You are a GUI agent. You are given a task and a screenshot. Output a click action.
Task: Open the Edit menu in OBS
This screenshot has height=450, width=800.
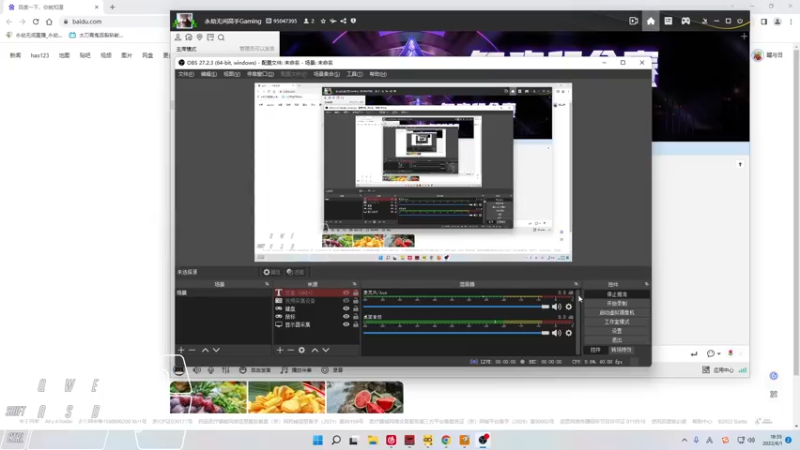coord(209,74)
